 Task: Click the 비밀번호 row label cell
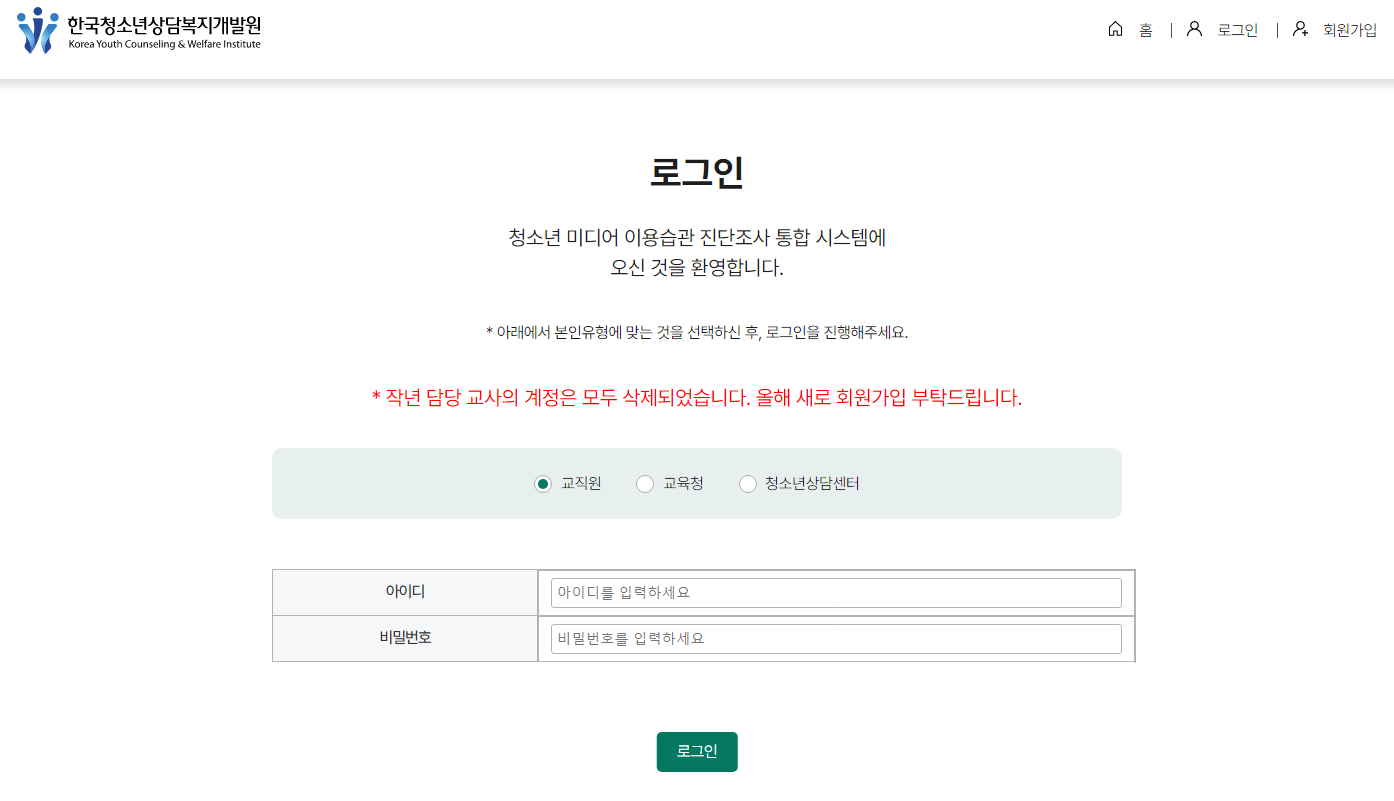[404, 638]
